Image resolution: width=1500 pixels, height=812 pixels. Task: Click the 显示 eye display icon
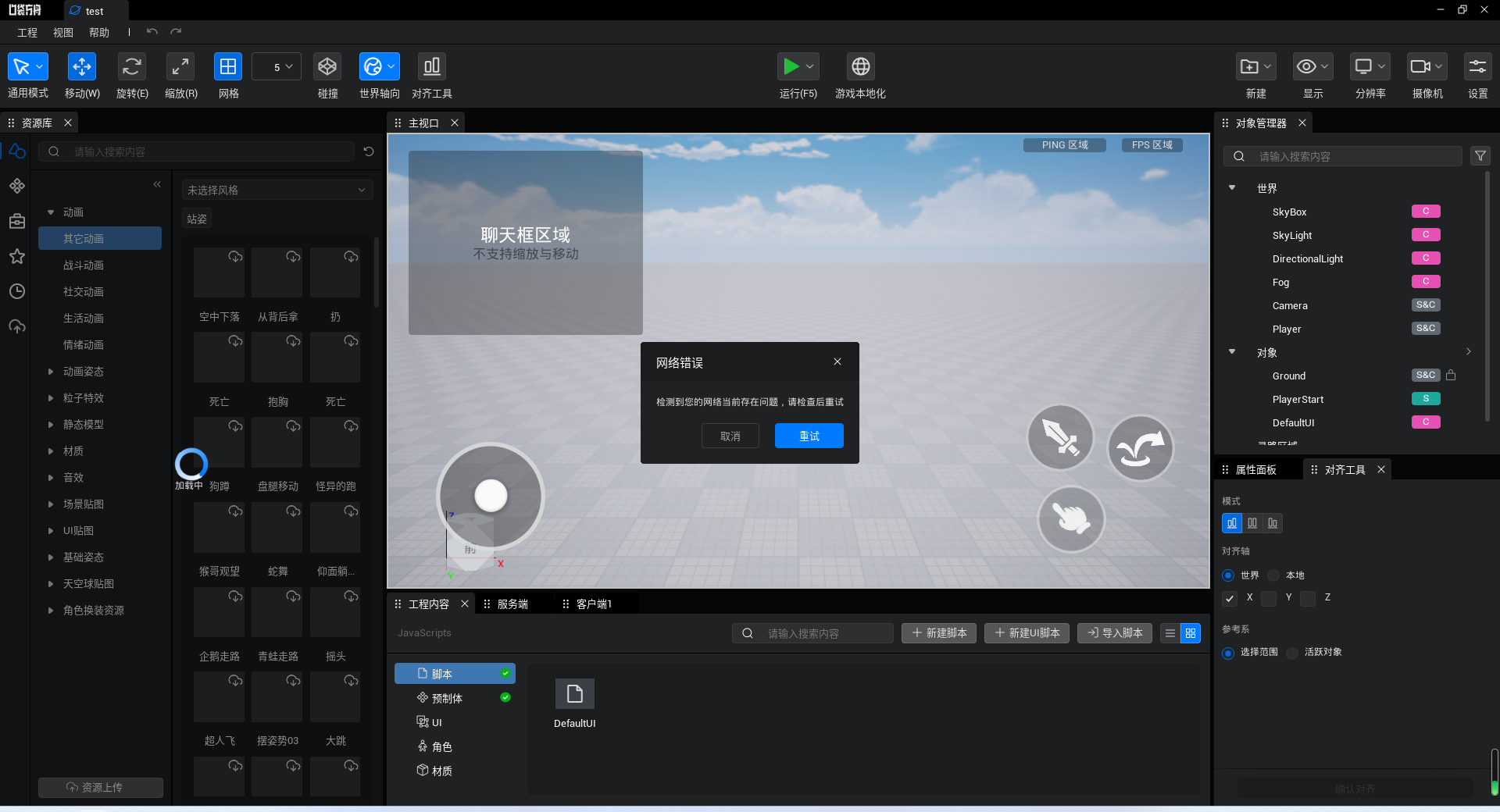tap(1306, 67)
